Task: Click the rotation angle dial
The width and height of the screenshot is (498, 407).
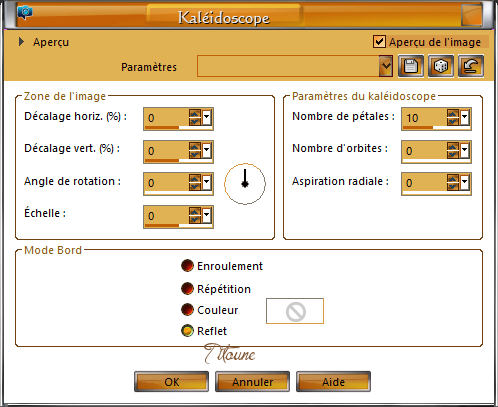Action: click(x=245, y=184)
